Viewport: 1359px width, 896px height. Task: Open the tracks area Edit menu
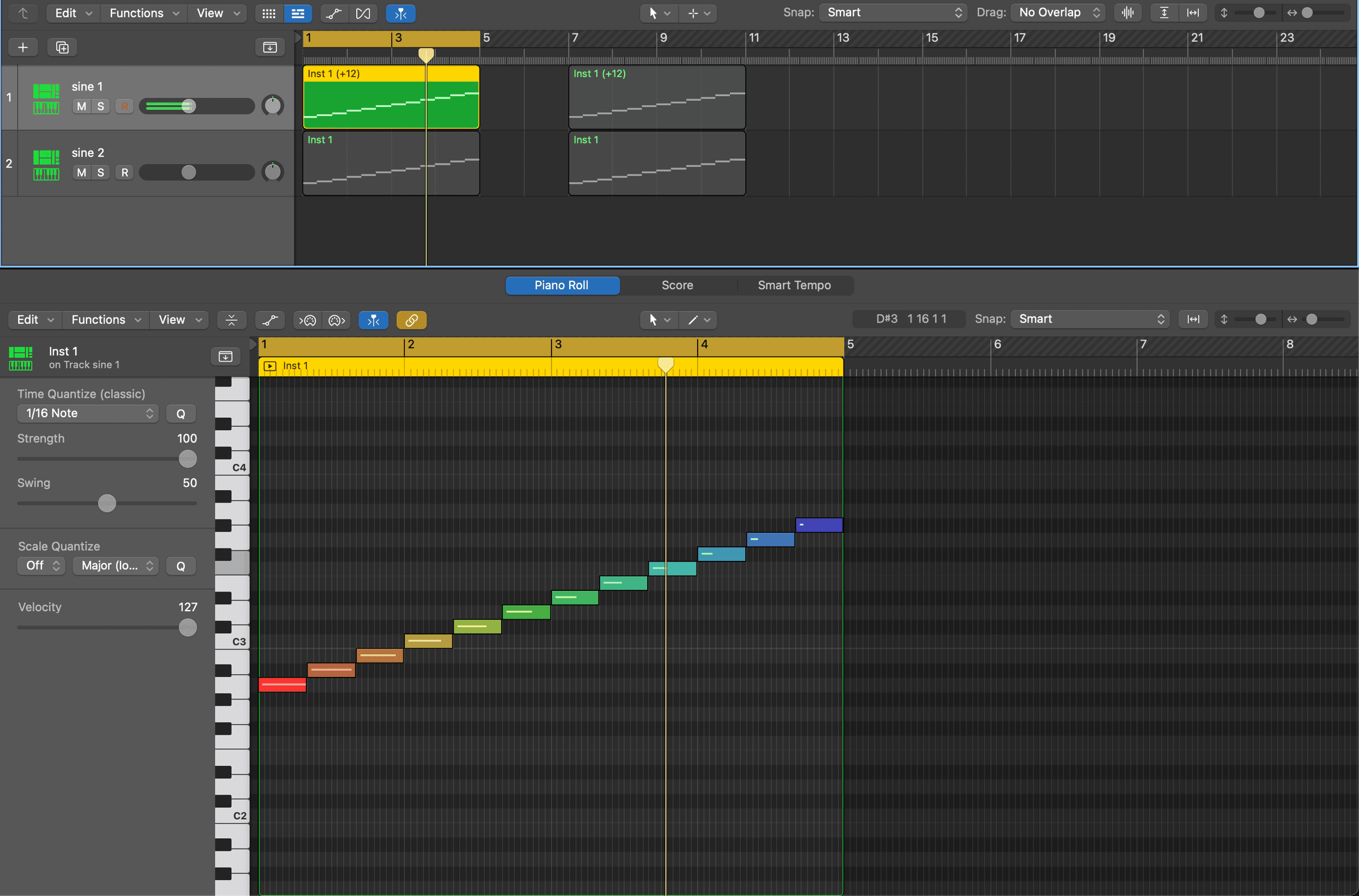pos(73,13)
